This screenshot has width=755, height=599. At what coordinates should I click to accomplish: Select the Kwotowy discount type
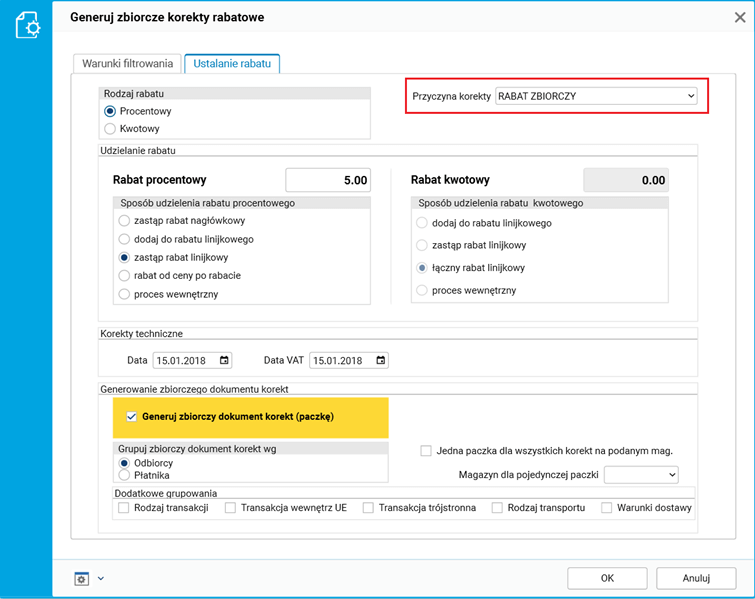110,128
